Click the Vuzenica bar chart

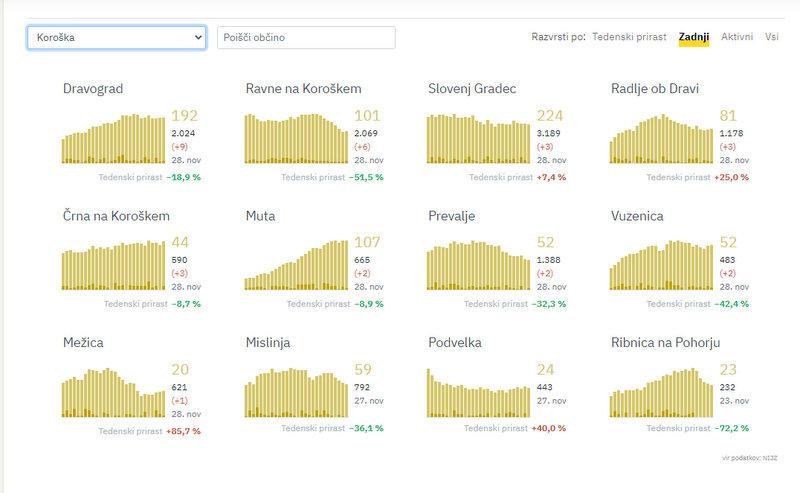click(661, 265)
